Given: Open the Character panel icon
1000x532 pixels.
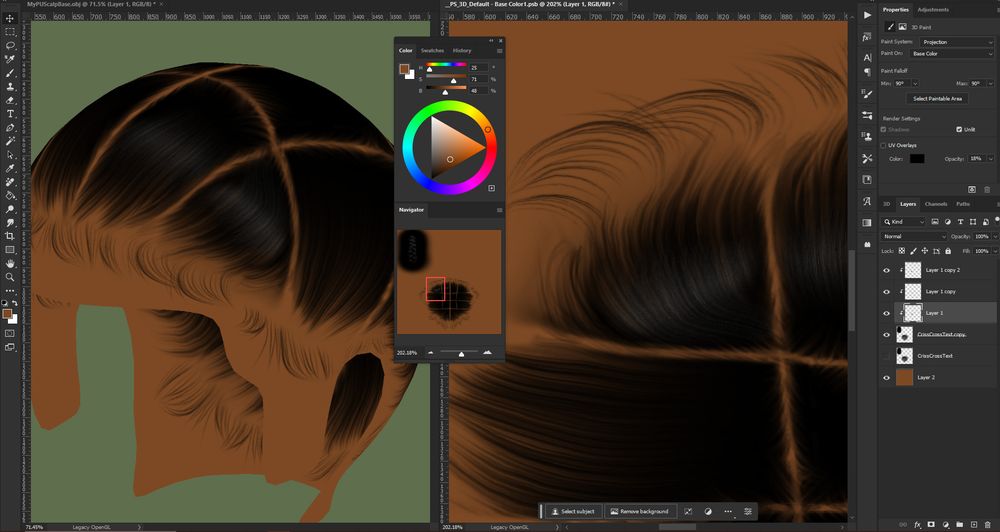Looking at the screenshot, I should pos(867,57).
